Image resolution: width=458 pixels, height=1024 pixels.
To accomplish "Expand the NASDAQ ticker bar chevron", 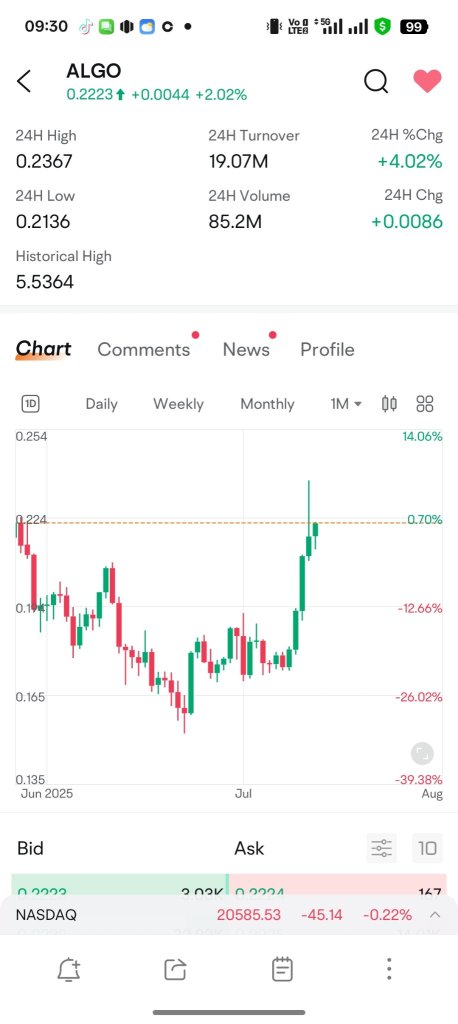I will (435, 914).
